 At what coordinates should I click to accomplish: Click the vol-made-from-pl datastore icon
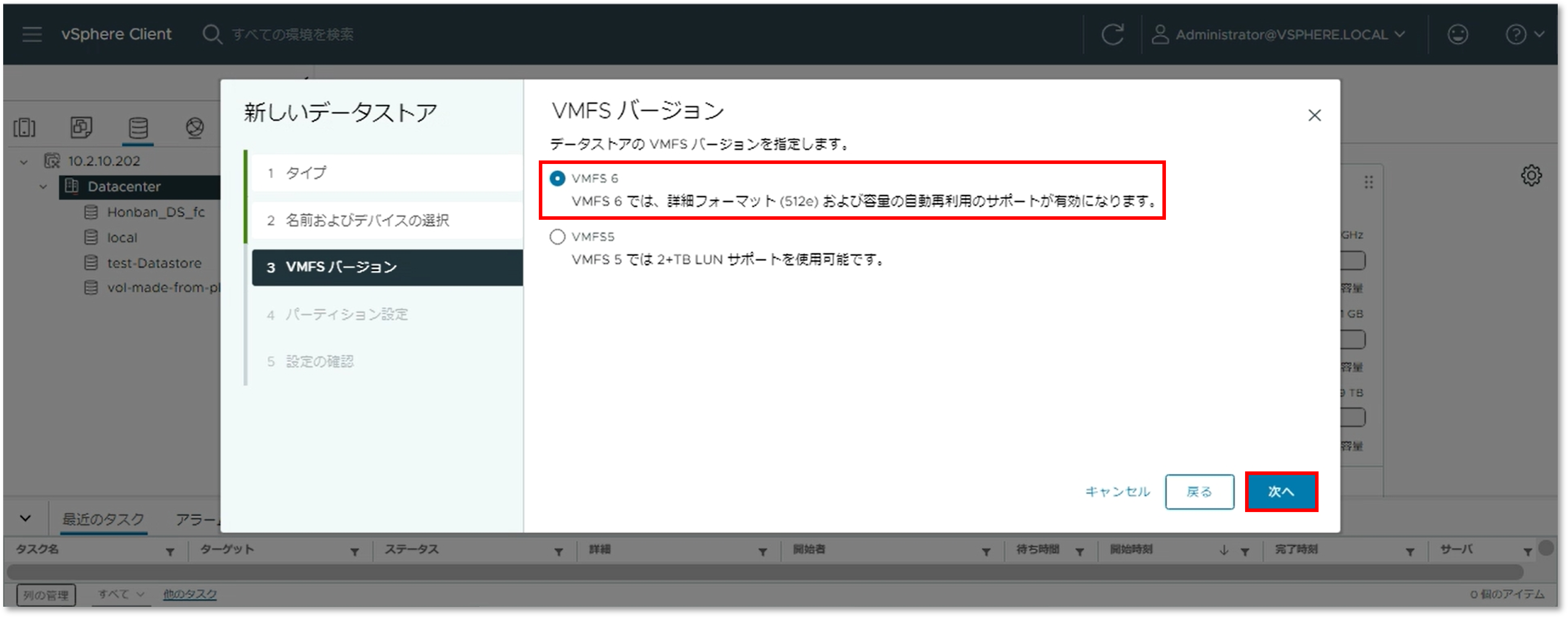point(91,287)
